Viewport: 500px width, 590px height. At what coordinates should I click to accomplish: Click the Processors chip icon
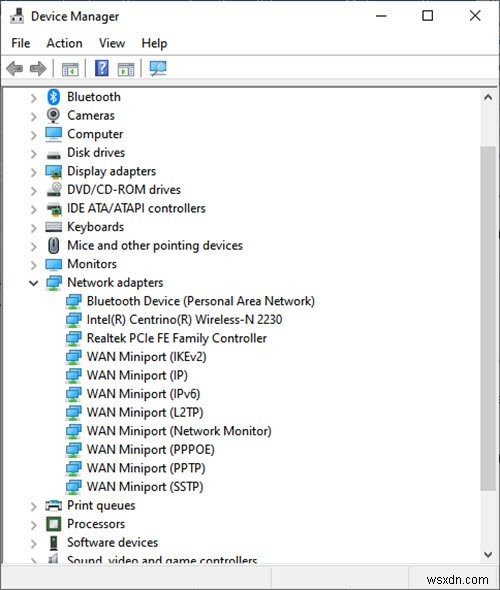(53, 524)
